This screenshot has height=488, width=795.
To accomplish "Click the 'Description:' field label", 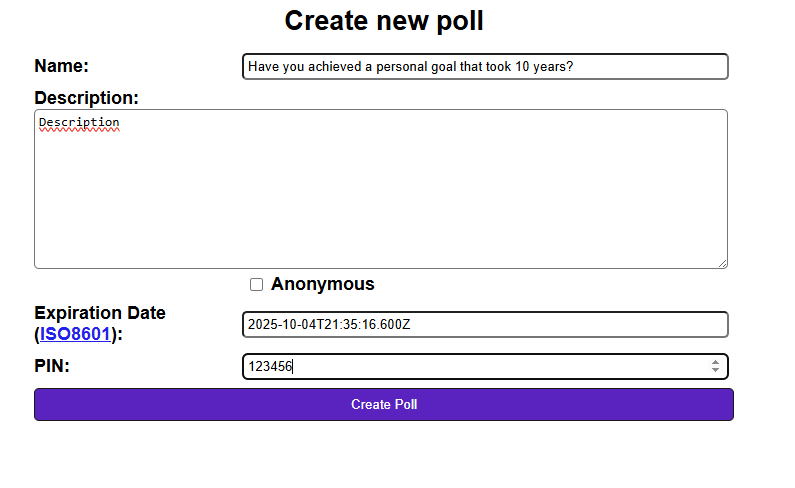I will 86,98.
